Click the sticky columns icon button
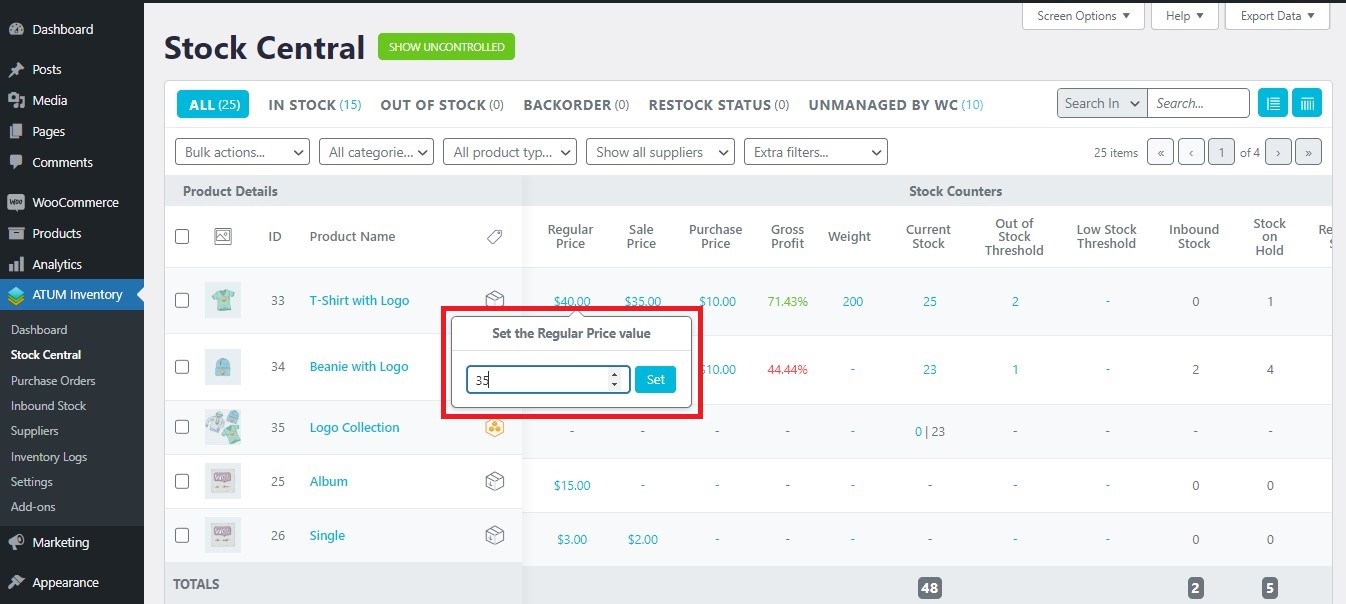Image resolution: width=1346 pixels, height=604 pixels. 1307,103
